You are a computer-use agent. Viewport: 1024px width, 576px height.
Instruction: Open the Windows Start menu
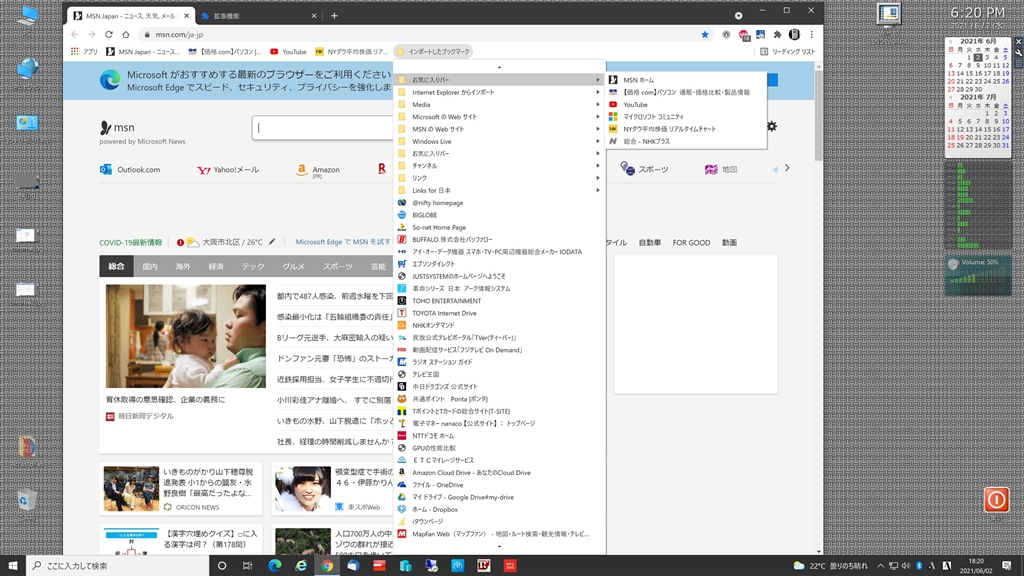(x=12, y=566)
